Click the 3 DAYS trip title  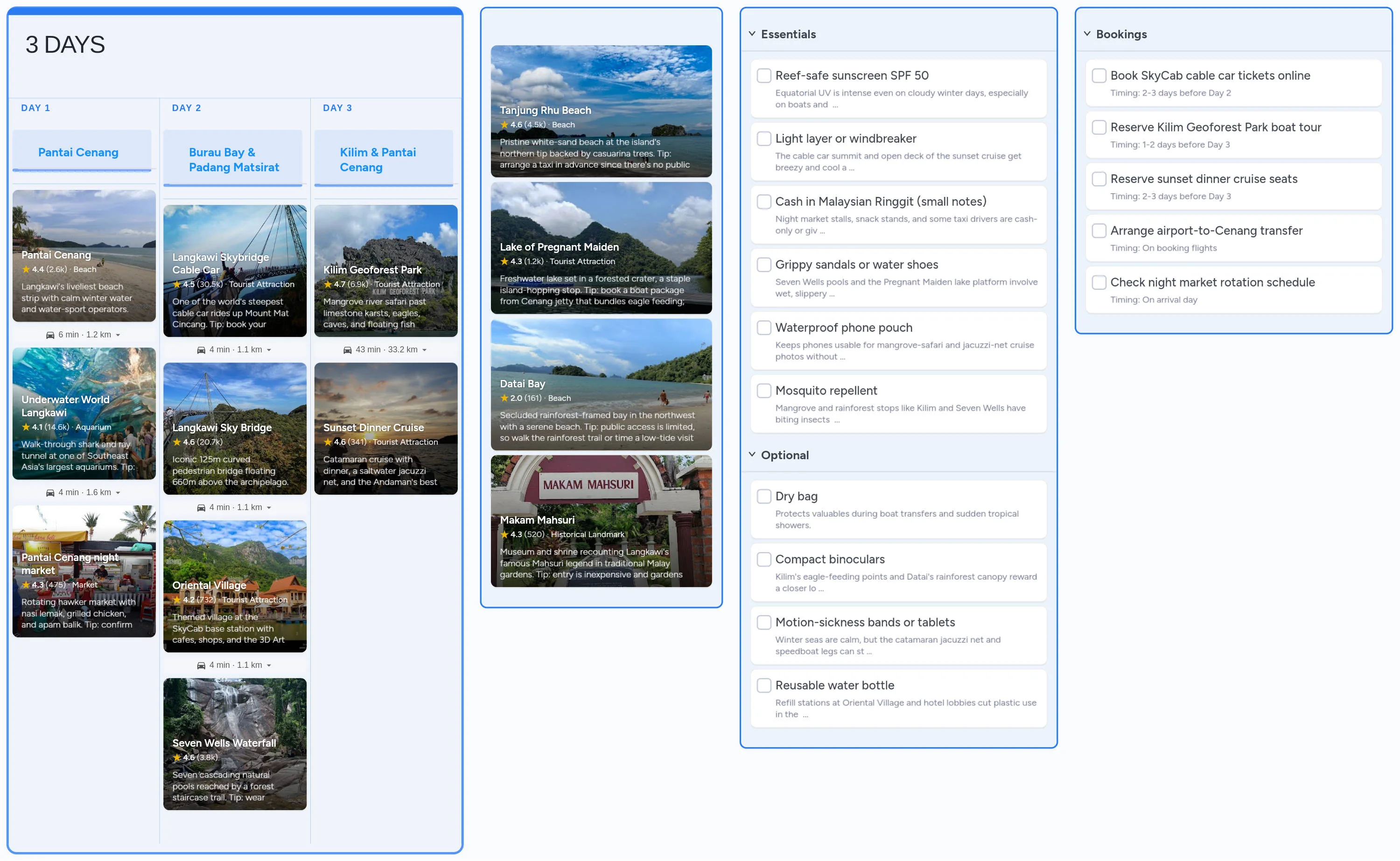point(65,44)
